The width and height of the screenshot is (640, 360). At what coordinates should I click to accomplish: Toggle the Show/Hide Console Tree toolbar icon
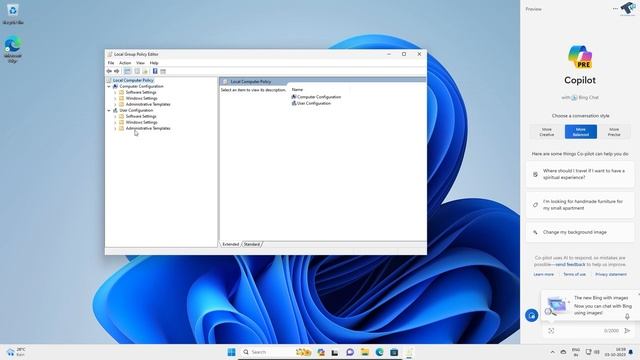click(x=128, y=71)
